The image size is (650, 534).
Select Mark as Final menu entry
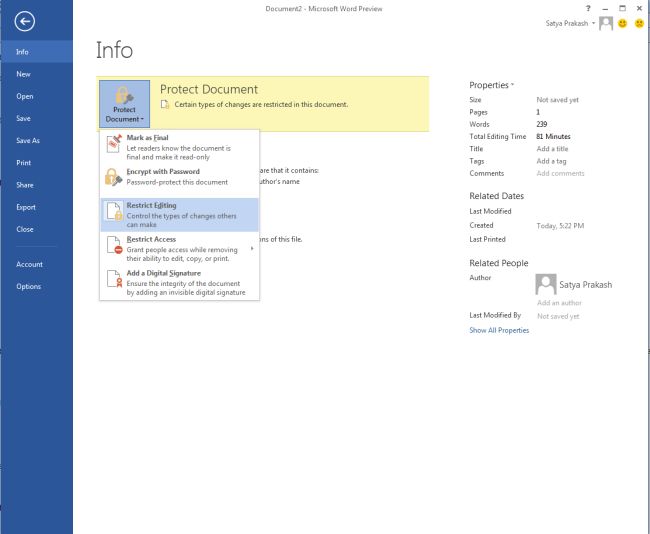179,147
